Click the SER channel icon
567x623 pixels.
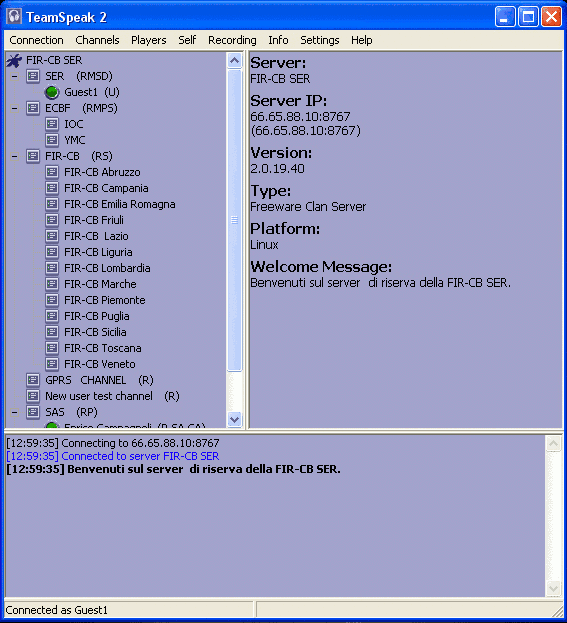click(33, 76)
